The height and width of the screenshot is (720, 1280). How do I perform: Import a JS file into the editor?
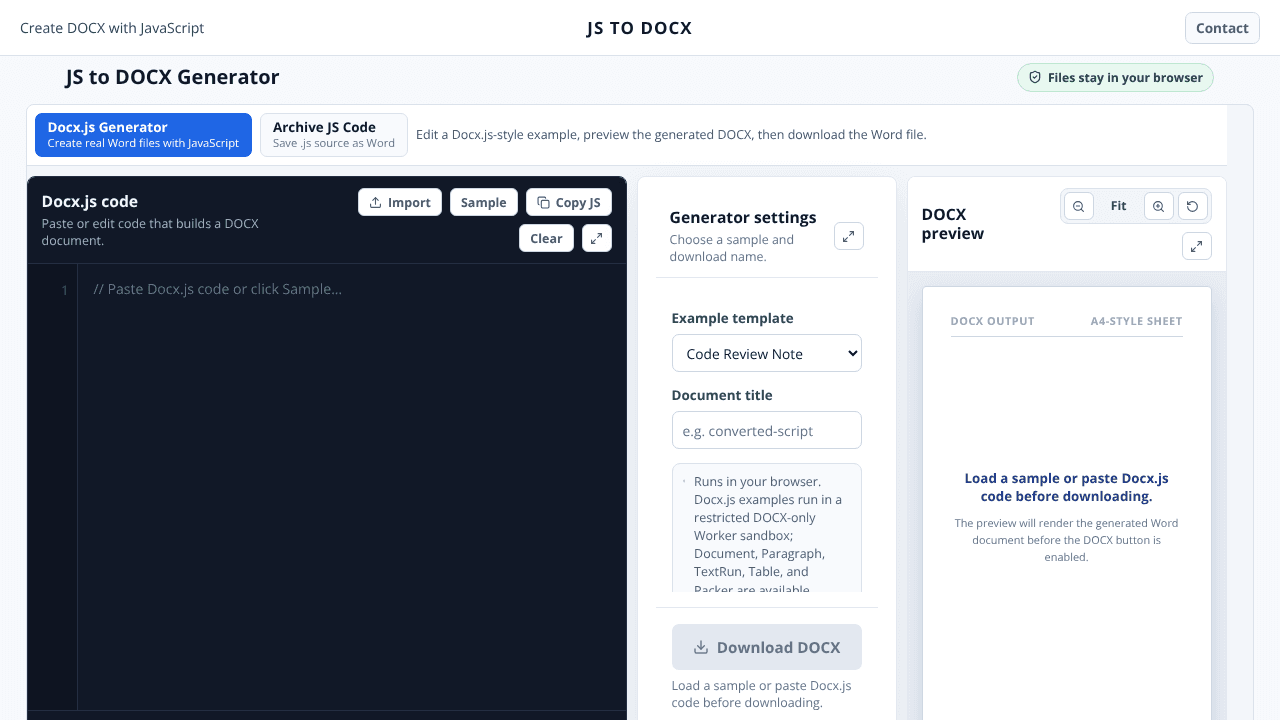[400, 202]
